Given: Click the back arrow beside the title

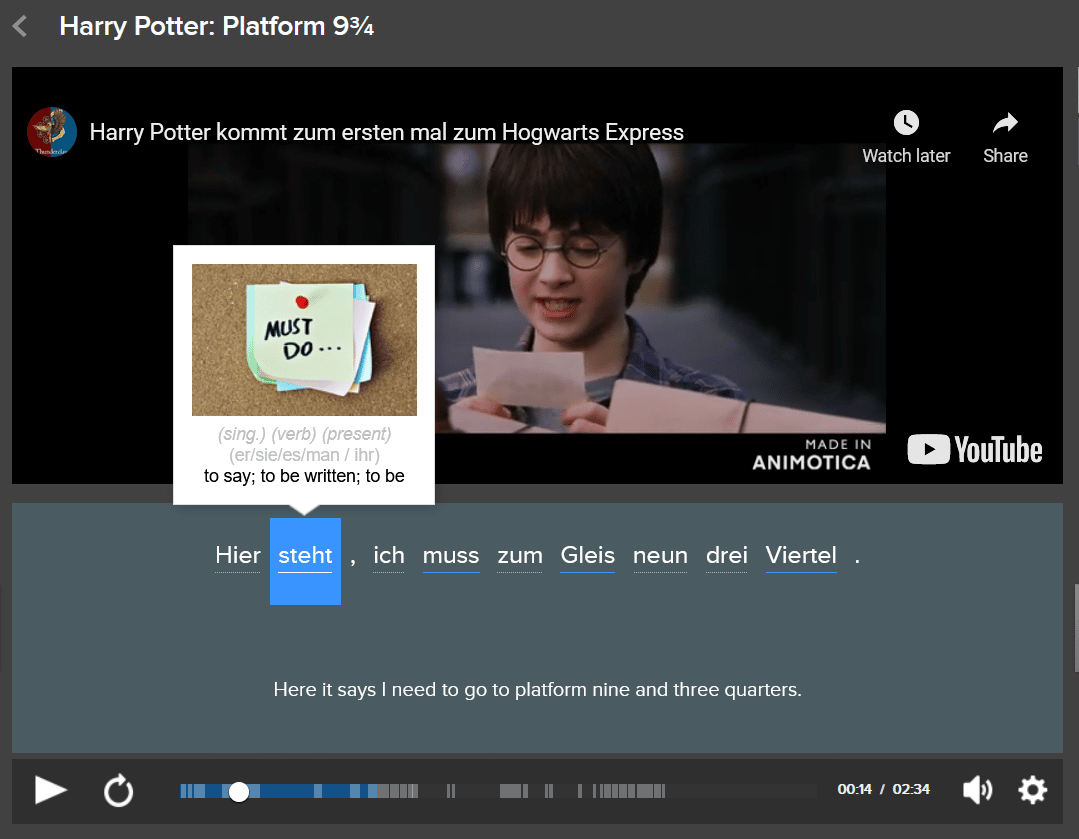Looking at the screenshot, I should pyautogui.click(x=20, y=26).
